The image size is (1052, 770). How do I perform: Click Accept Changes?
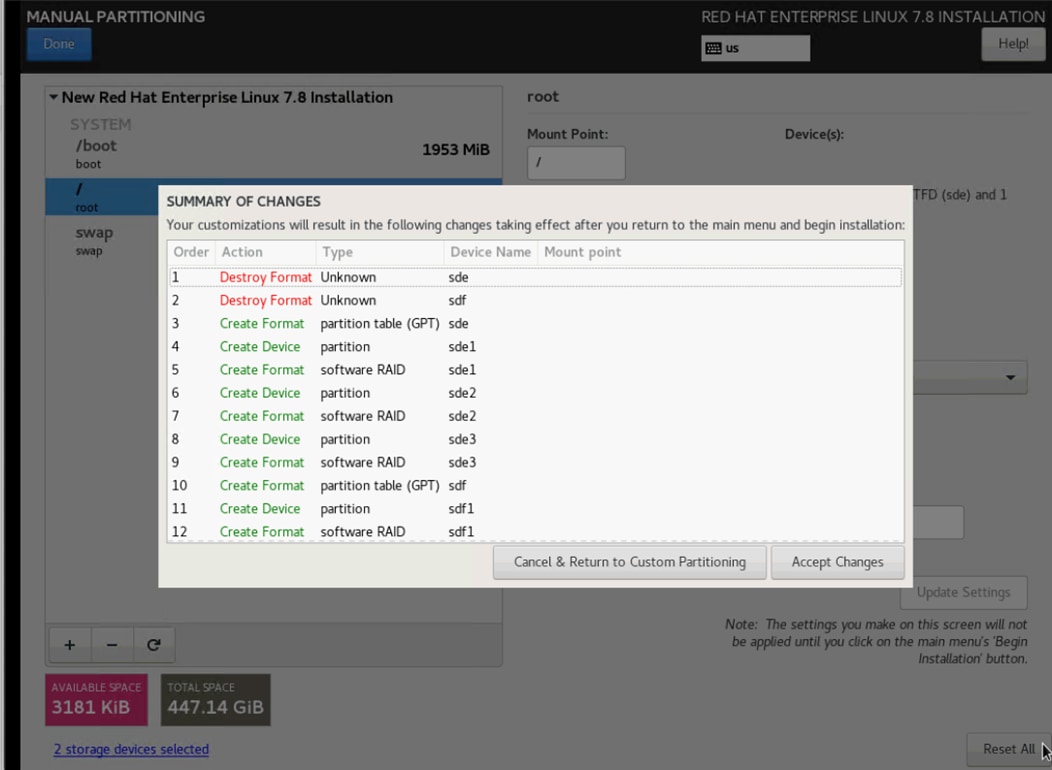[x=837, y=562]
